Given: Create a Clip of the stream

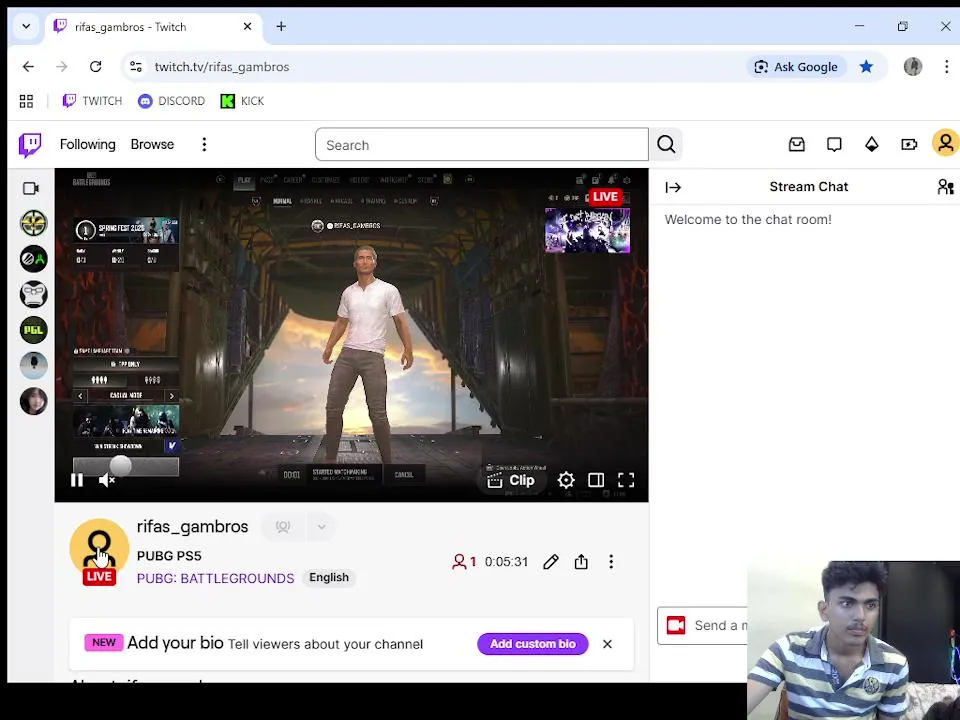Looking at the screenshot, I should pyautogui.click(x=511, y=481).
